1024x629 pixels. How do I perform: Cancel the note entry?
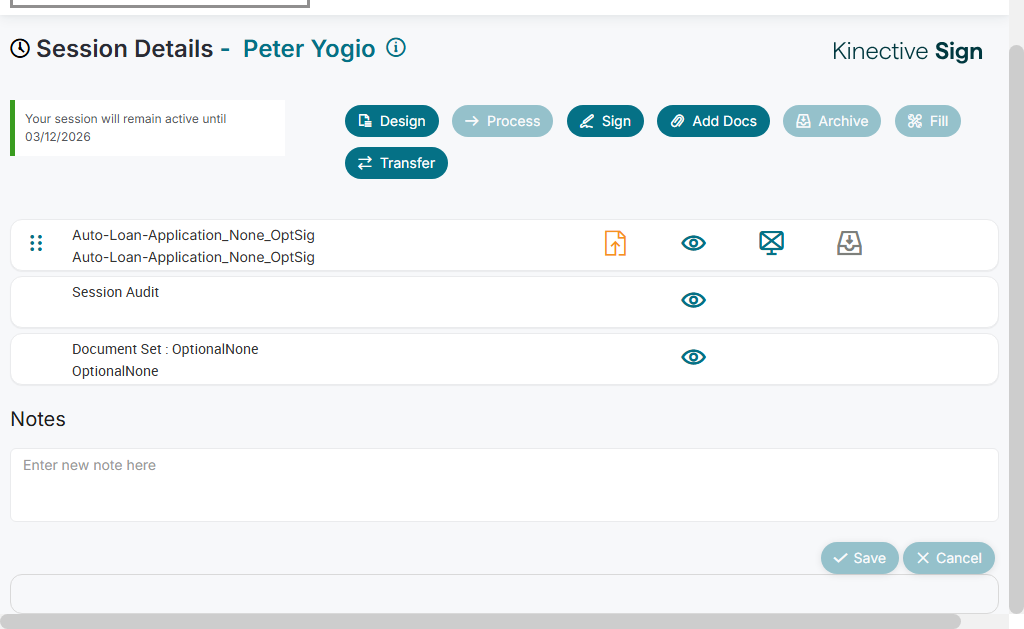(x=949, y=558)
